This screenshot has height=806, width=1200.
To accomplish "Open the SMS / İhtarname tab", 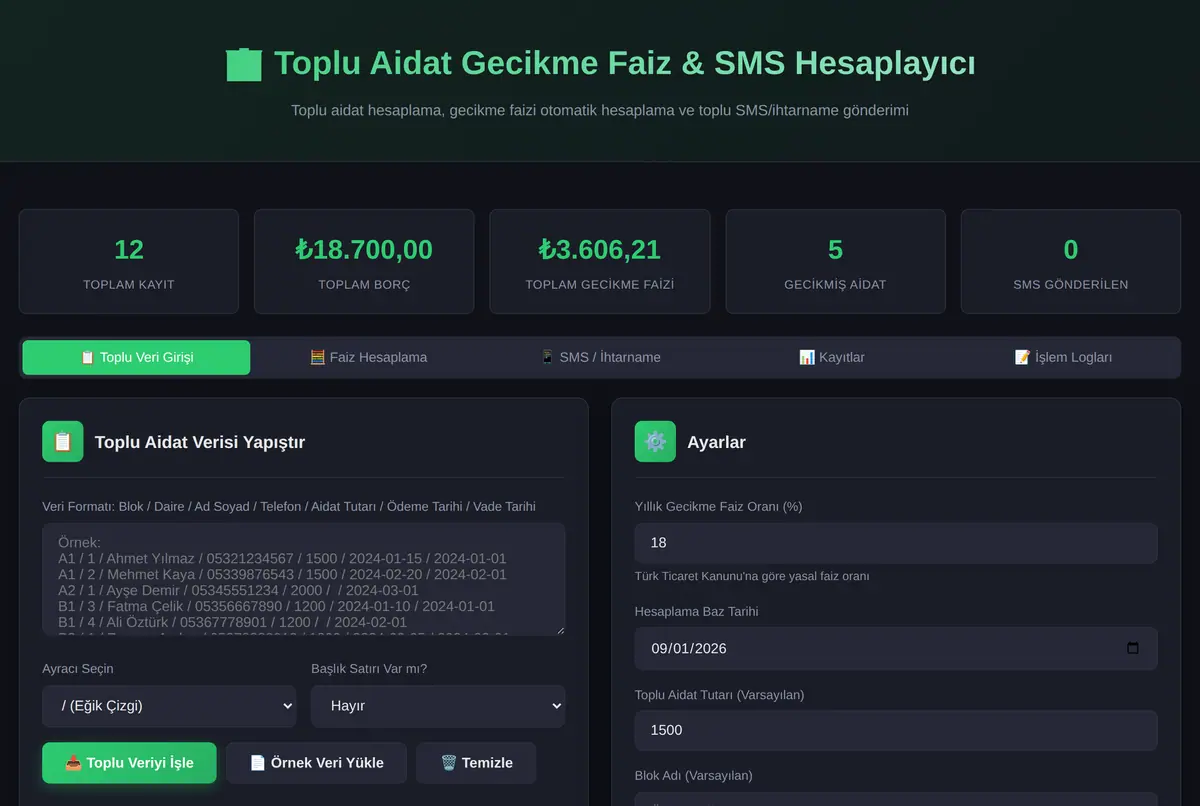I will [x=600, y=357].
